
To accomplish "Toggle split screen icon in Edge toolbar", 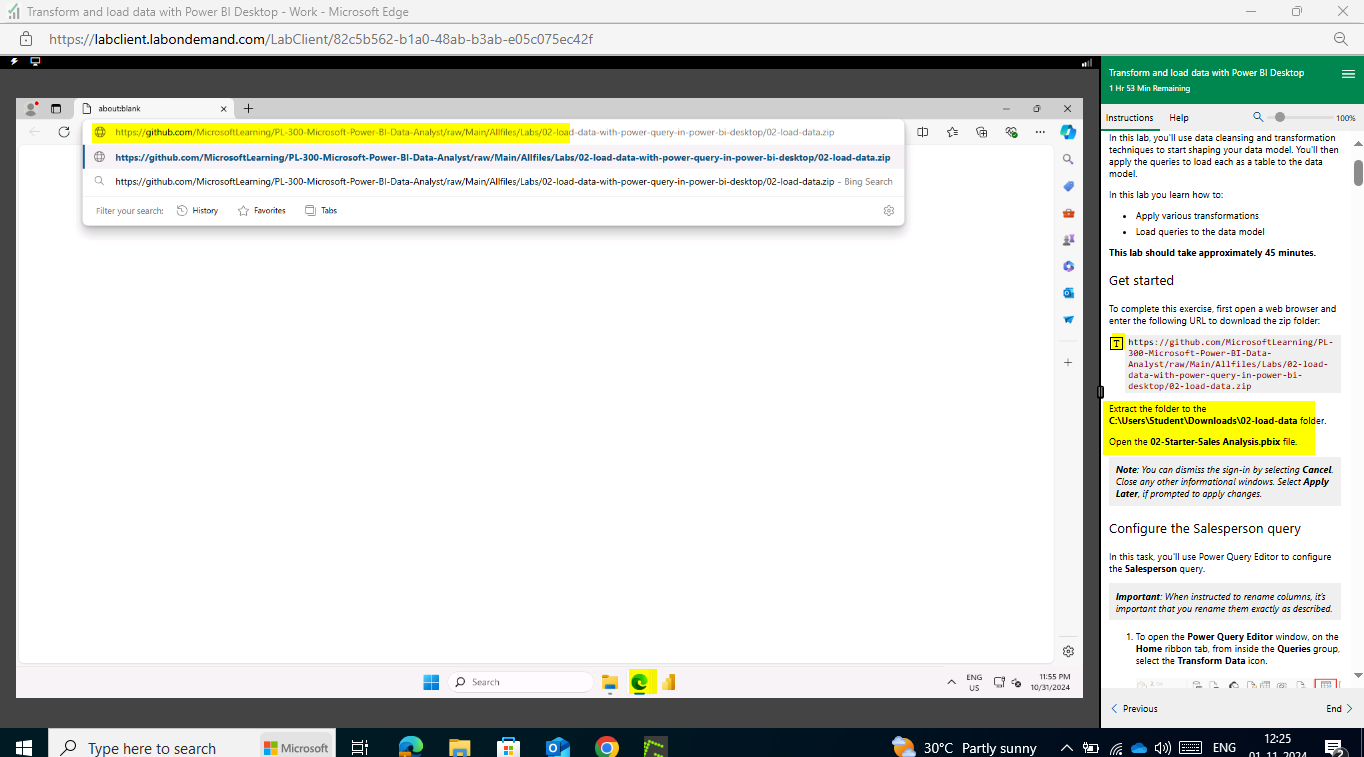I will [923, 132].
